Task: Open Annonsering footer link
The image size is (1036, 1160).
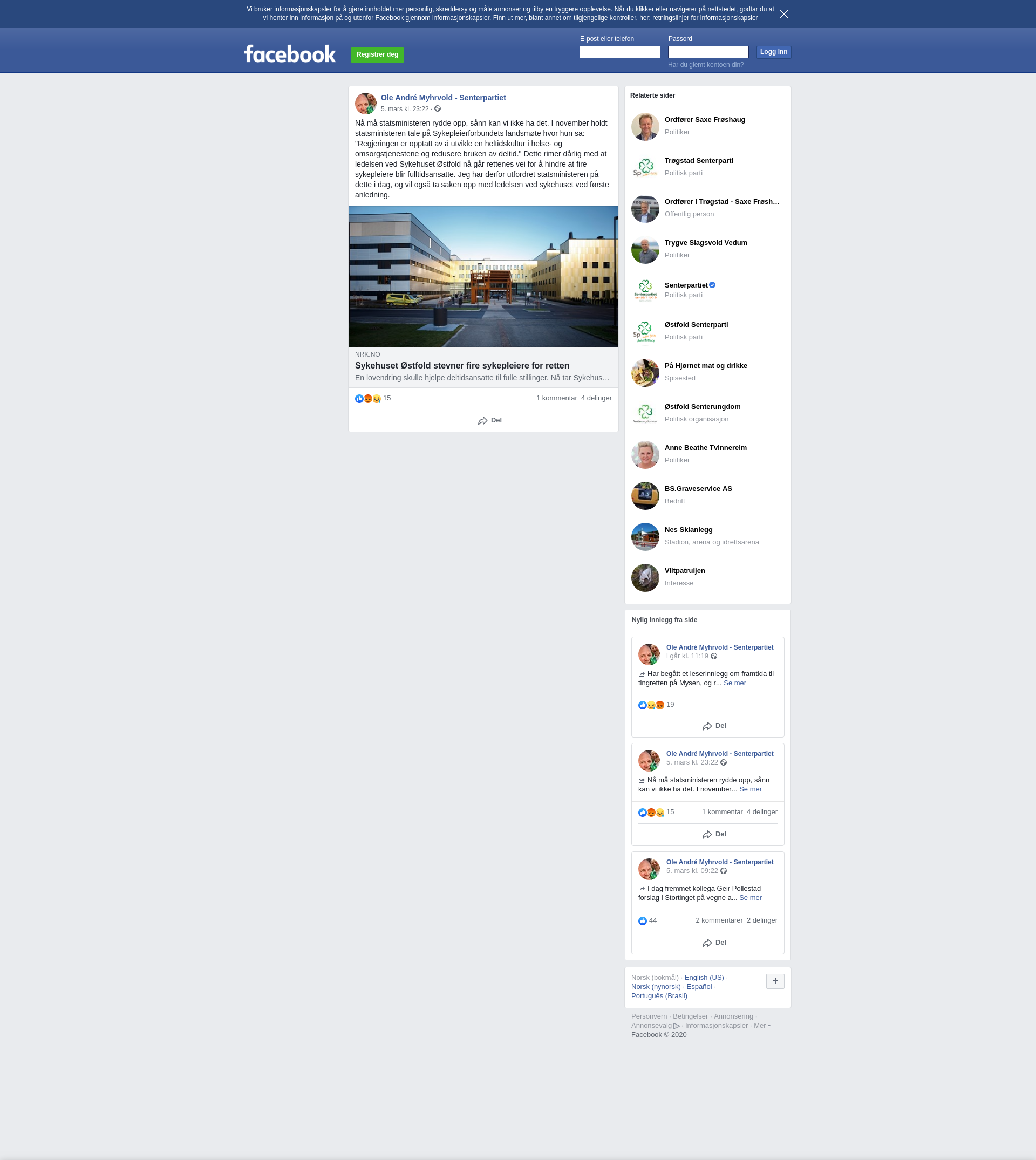Action: coord(733,1016)
